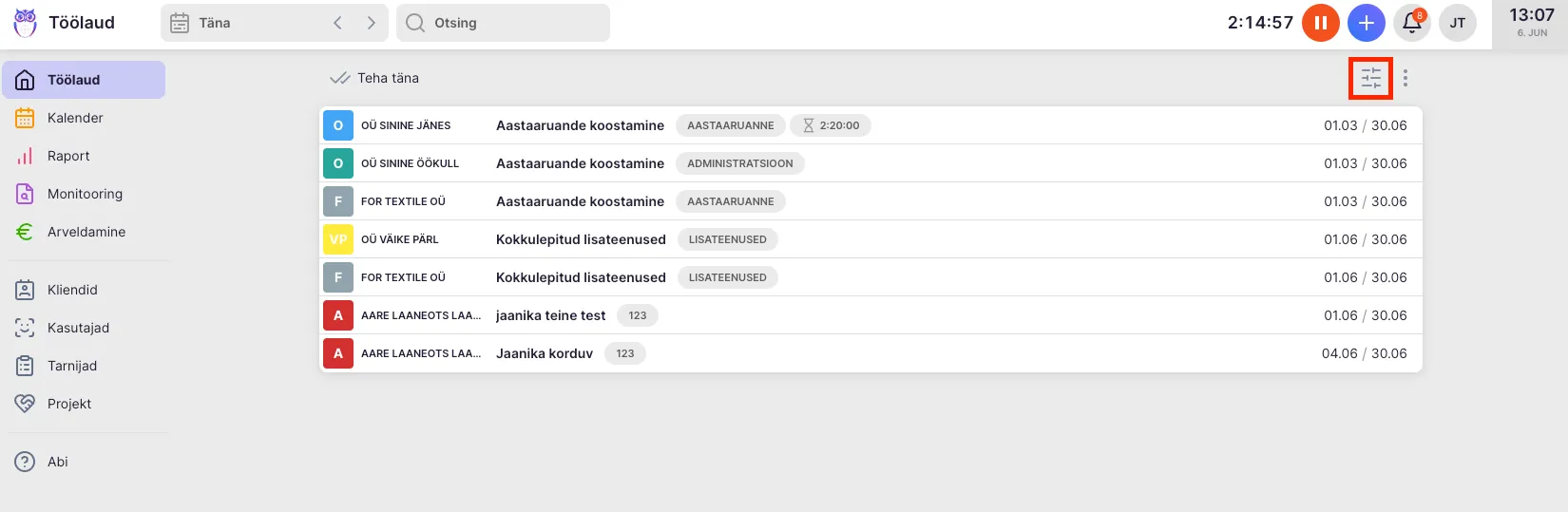
Task: Click the owl logo icon
Action: pyautogui.click(x=26, y=23)
